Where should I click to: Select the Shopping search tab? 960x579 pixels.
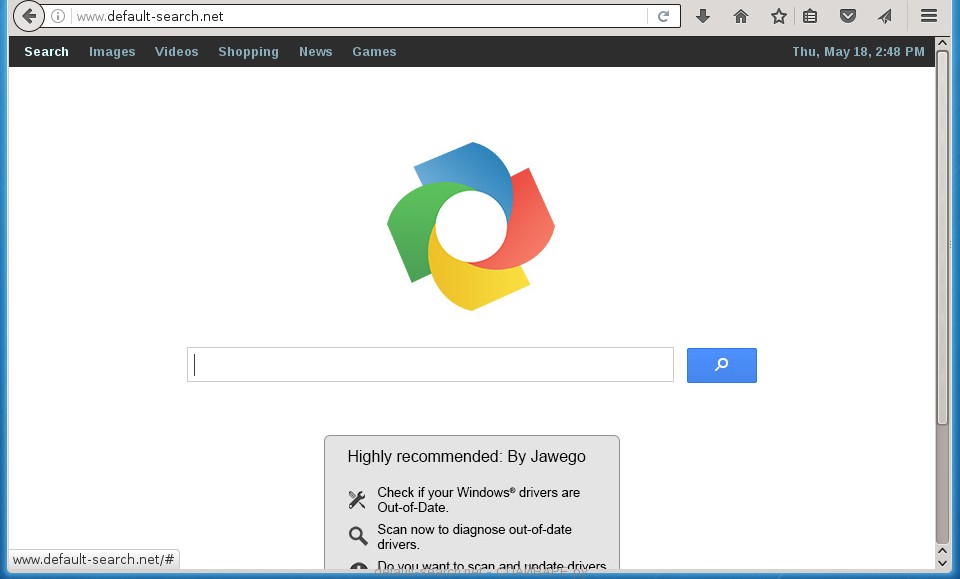tap(248, 51)
